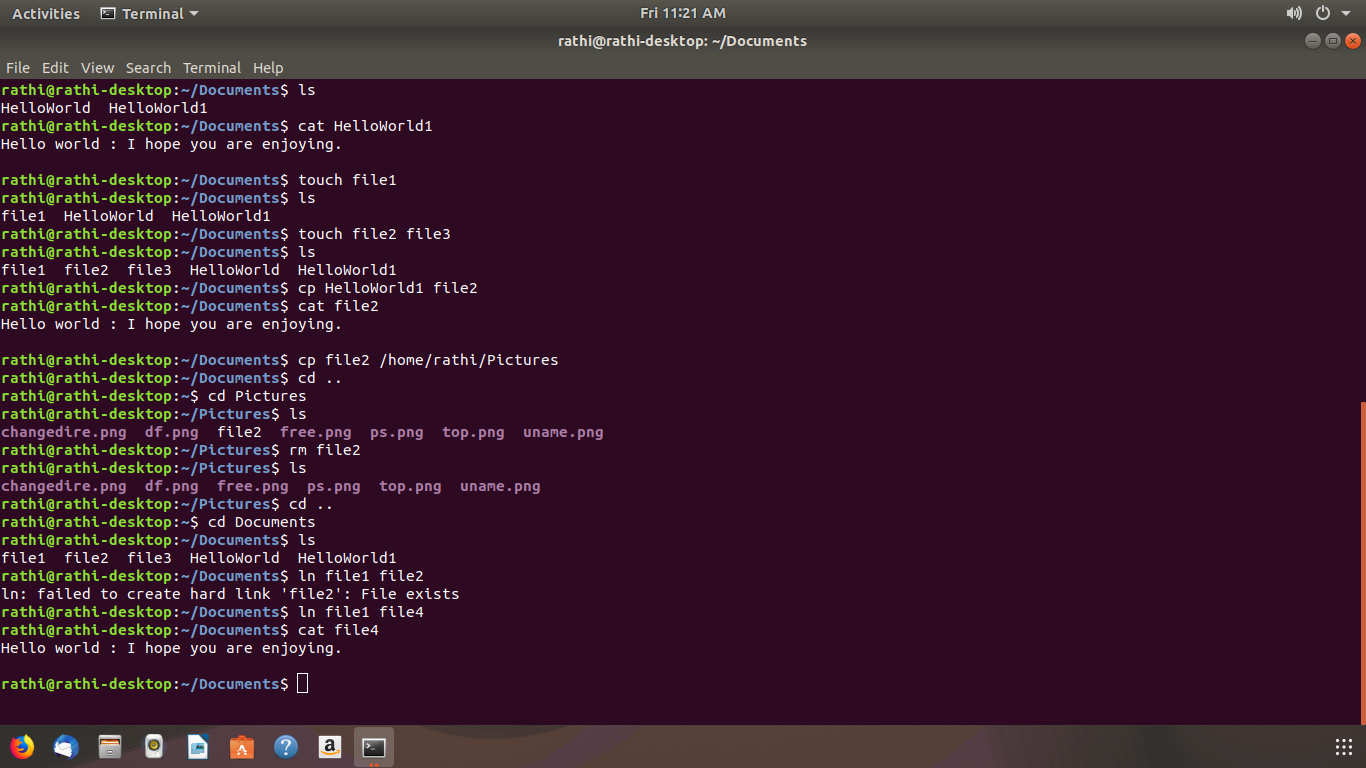
Task: Click 'rm file2' command text
Action: coord(324,450)
